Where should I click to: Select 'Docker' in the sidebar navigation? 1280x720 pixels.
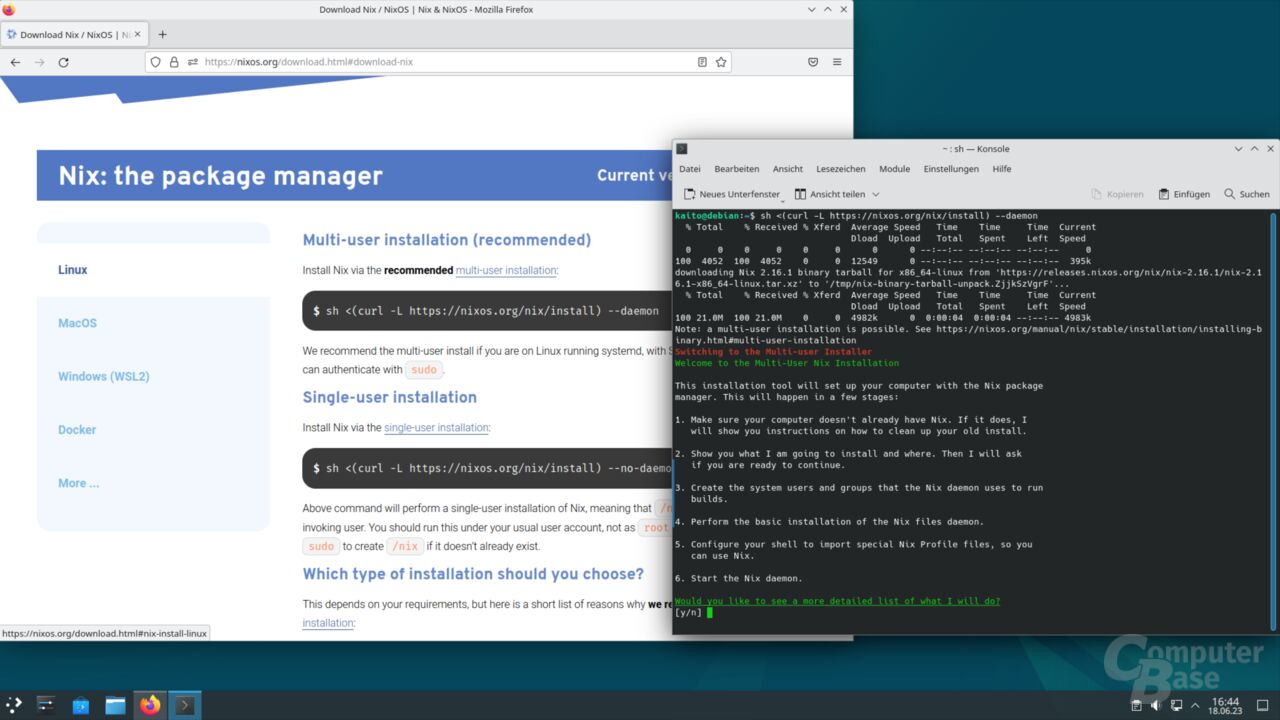[x=77, y=429]
